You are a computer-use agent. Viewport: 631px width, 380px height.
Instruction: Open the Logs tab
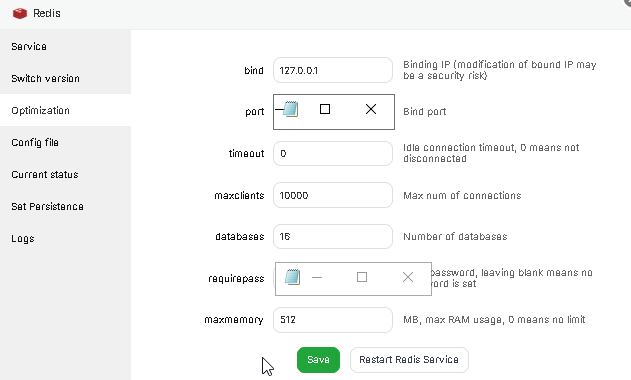65,238
